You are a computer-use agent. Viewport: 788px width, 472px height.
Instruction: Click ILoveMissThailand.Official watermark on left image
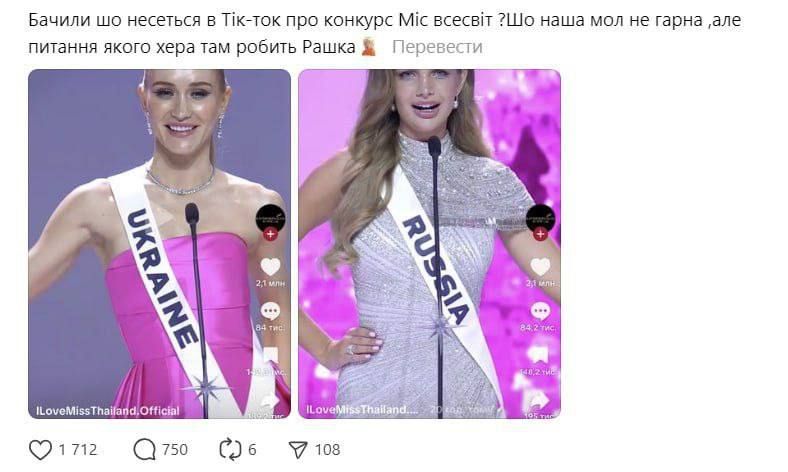click(x=108, y=411)
